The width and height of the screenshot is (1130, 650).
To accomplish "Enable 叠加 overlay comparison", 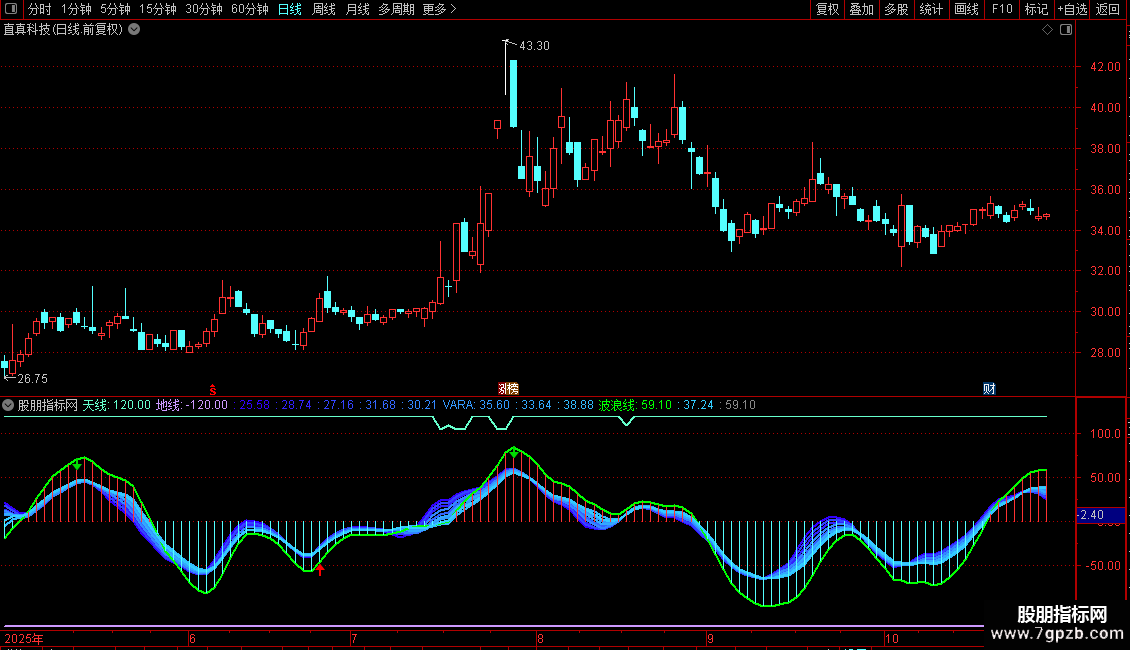I will point(861,9).
